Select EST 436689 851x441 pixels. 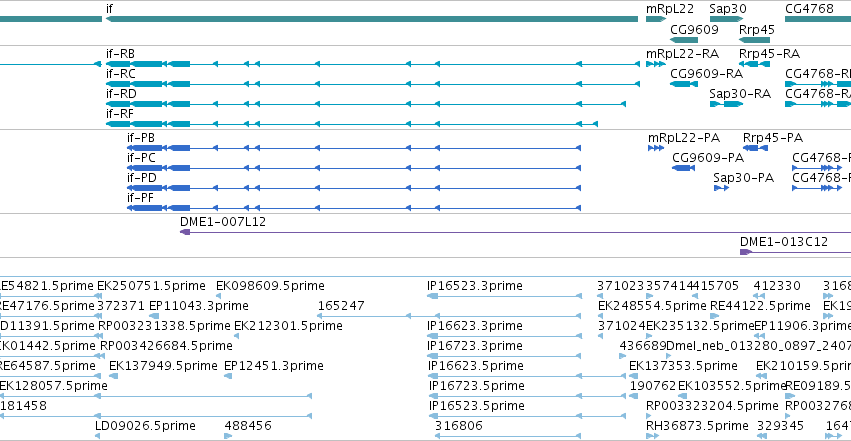[643, 346]
